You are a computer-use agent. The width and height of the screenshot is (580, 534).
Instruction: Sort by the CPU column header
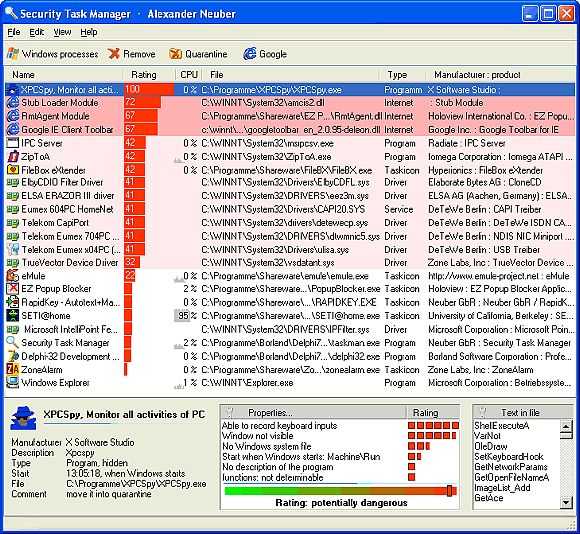pos(189,75)
